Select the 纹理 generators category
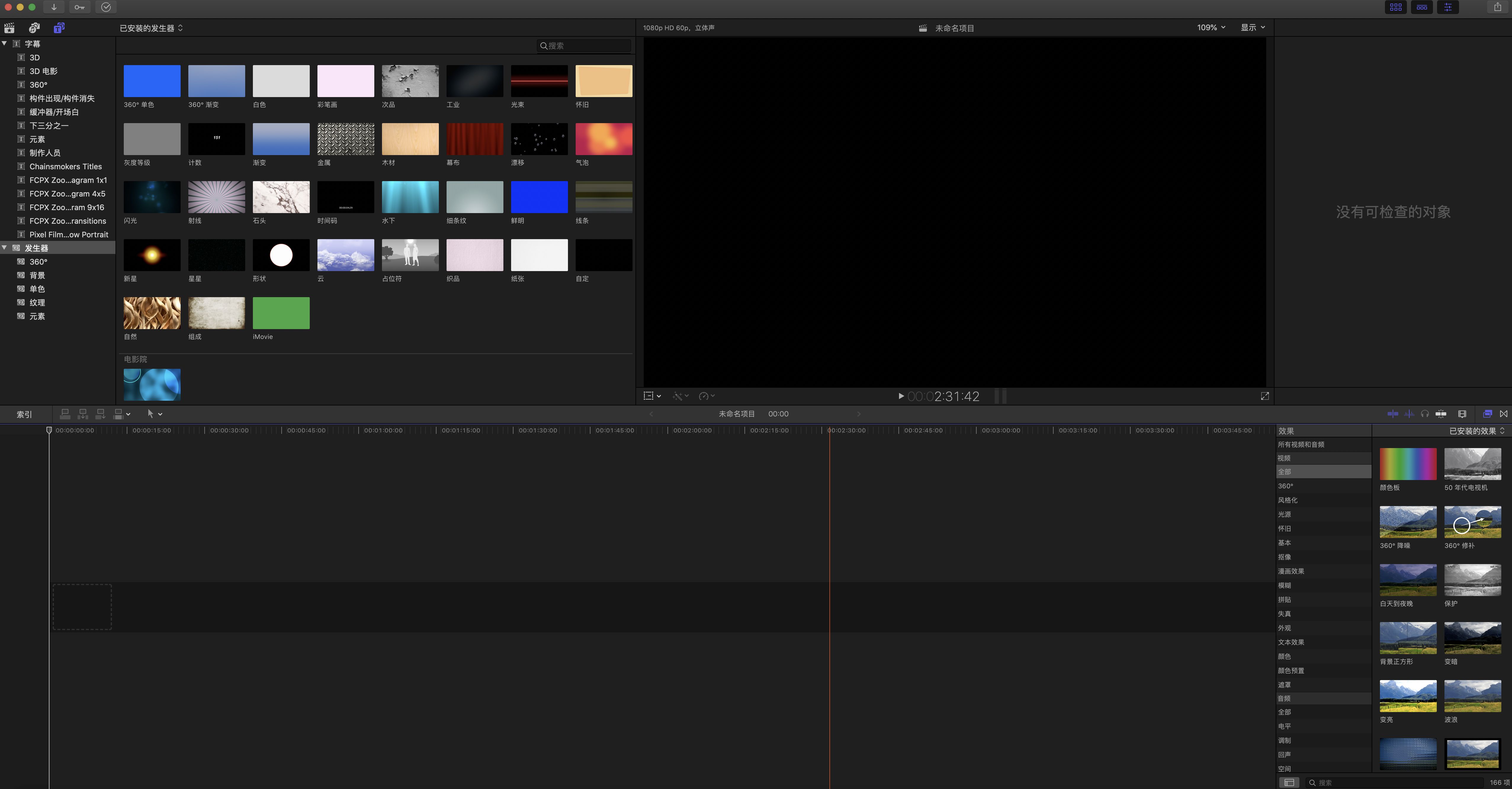 tap(37, 303)
